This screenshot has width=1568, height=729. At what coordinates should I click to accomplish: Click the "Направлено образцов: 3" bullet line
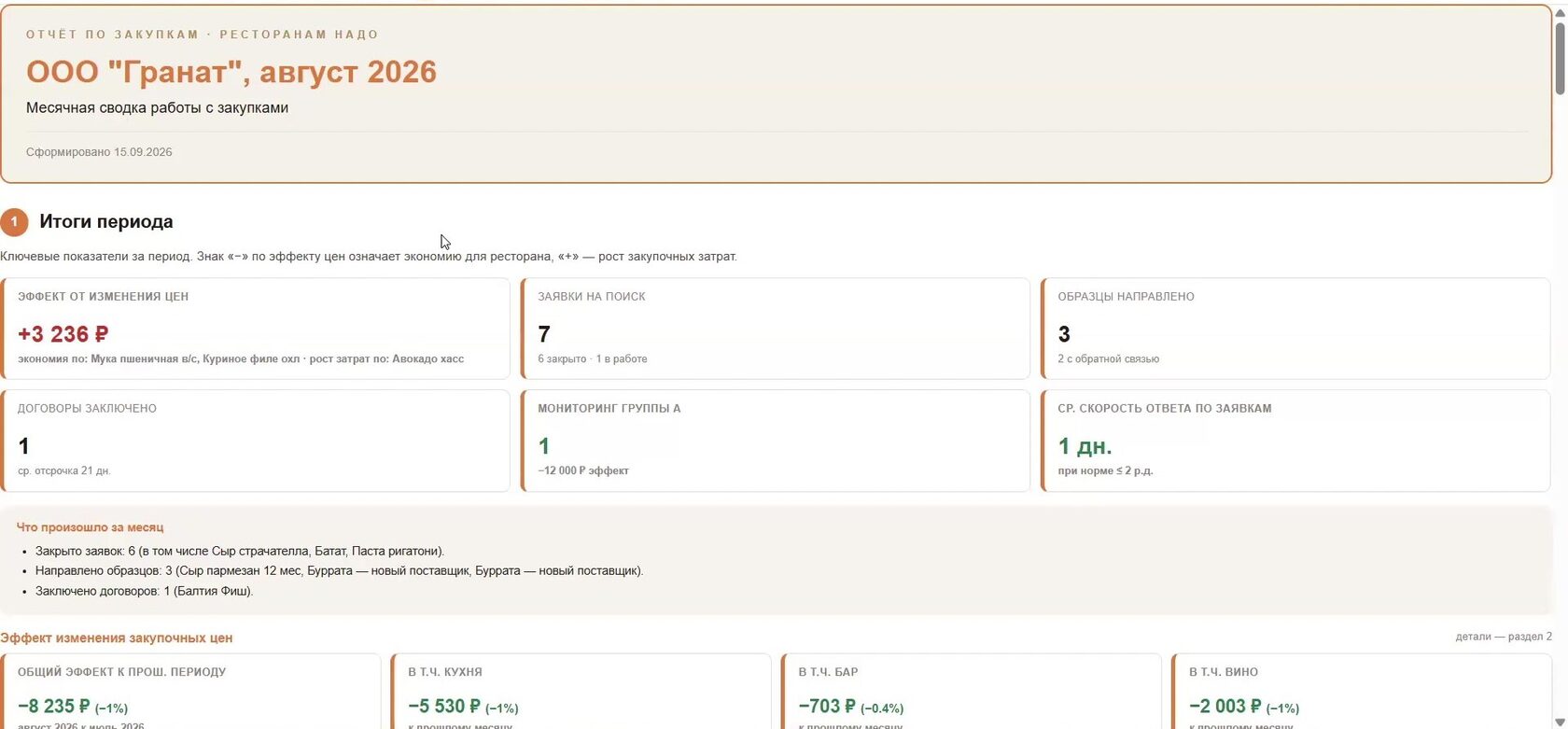340,570
